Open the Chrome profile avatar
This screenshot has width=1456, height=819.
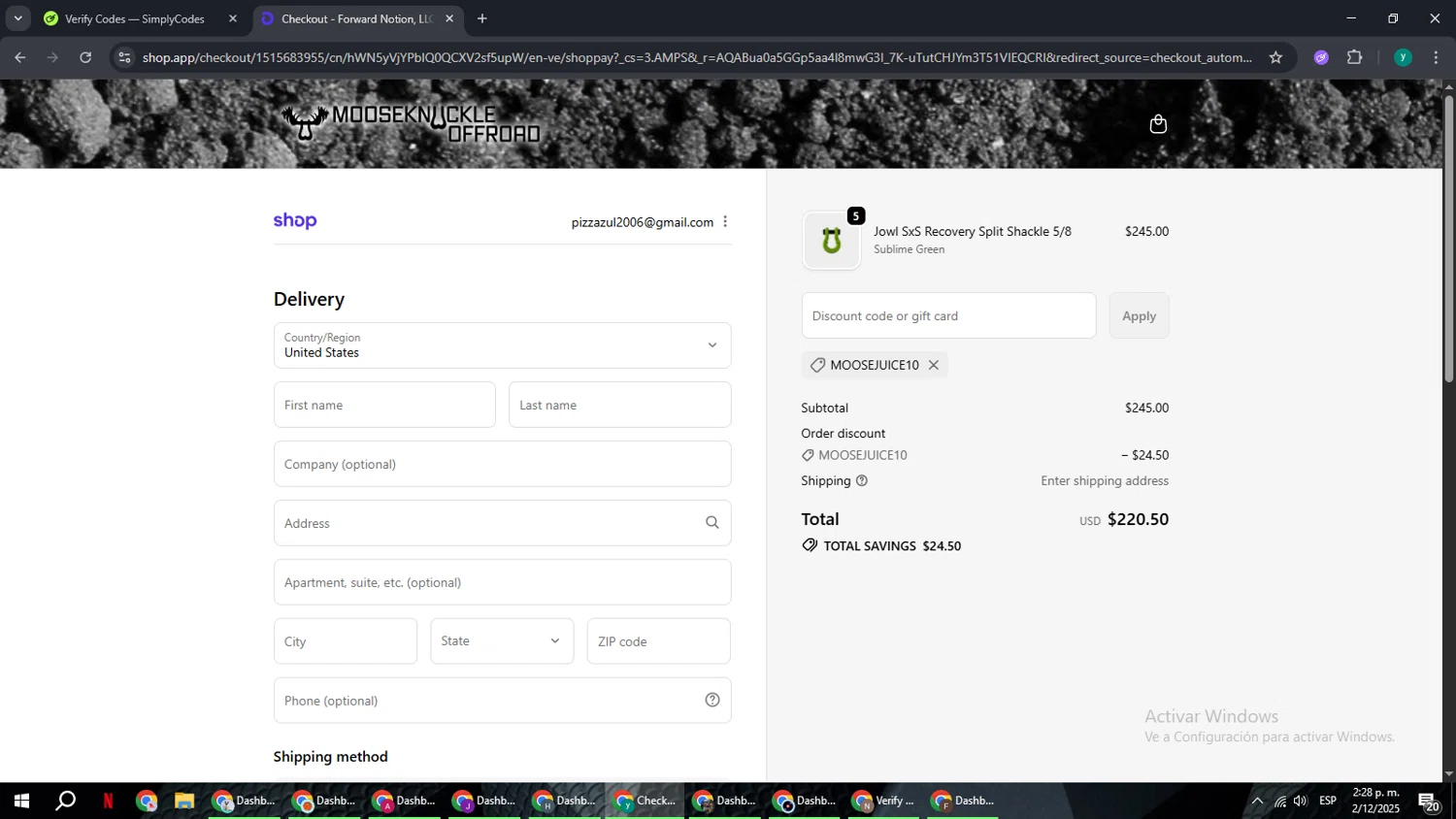pos(1403,57)
